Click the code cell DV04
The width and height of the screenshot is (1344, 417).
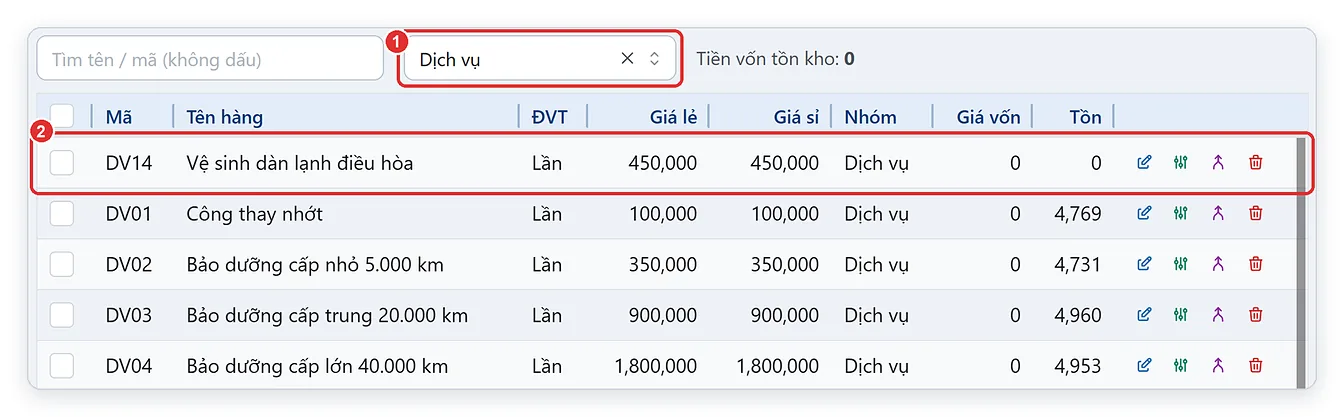[x=129, y=366]
